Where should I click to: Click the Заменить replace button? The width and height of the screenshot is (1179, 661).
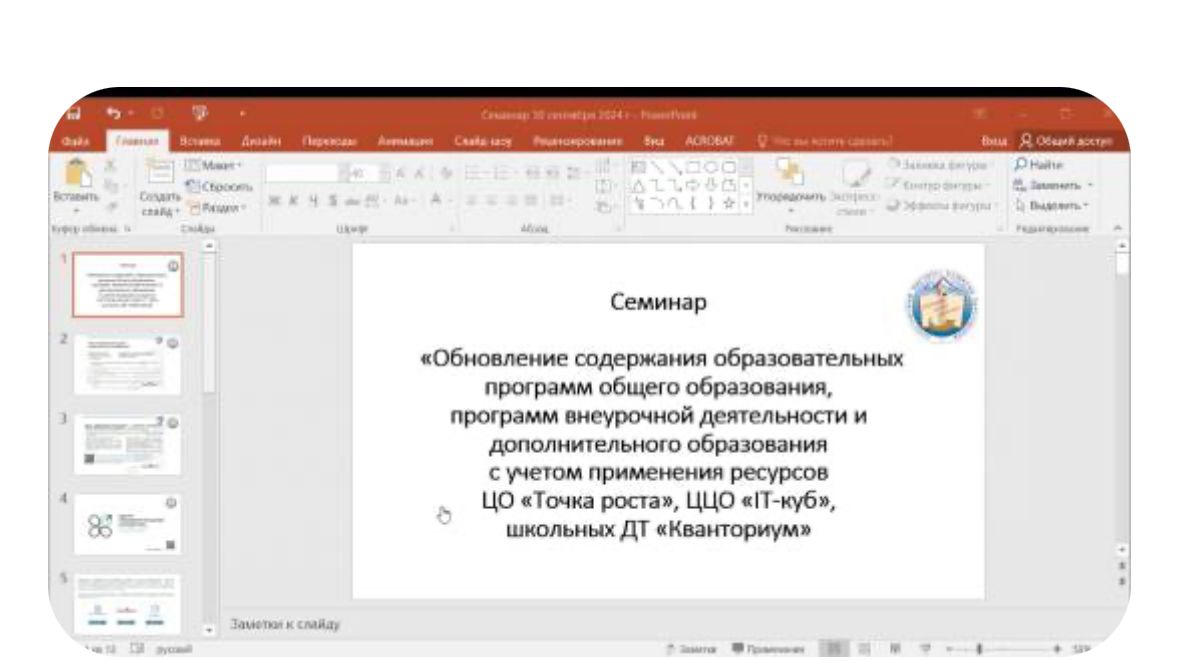tap(1053, 185)
